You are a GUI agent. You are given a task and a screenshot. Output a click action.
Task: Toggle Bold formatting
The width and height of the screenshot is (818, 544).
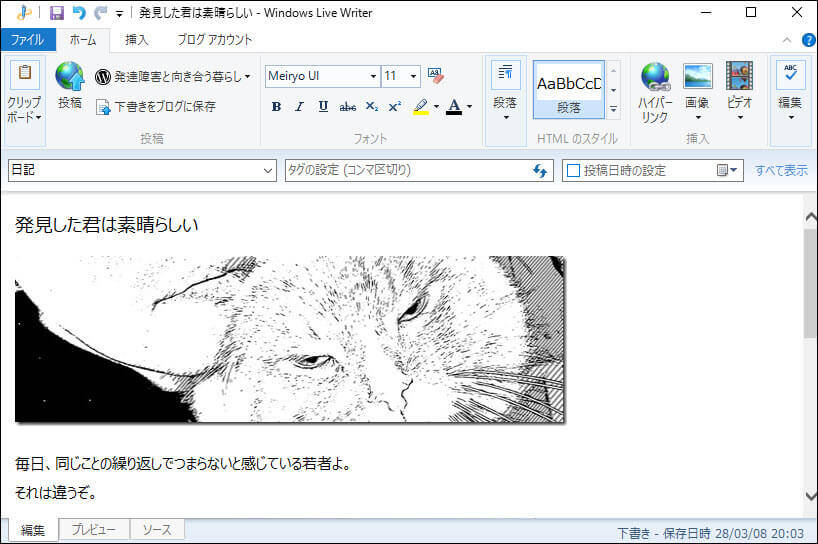coord(276,107)
